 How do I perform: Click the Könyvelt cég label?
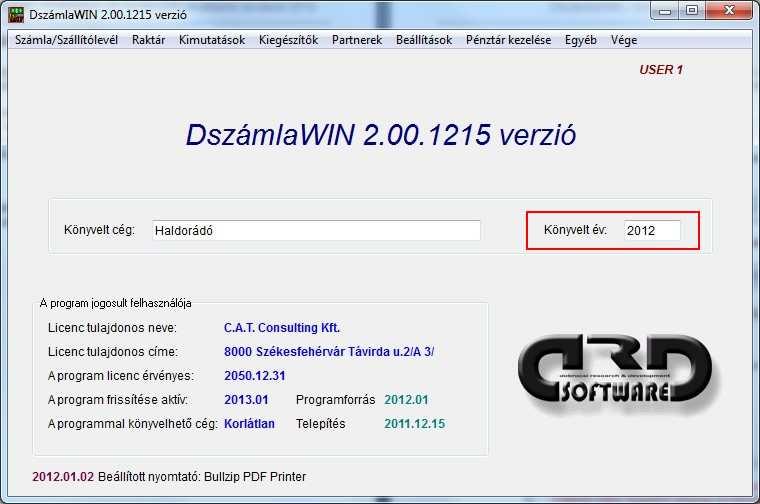point(99,230)
